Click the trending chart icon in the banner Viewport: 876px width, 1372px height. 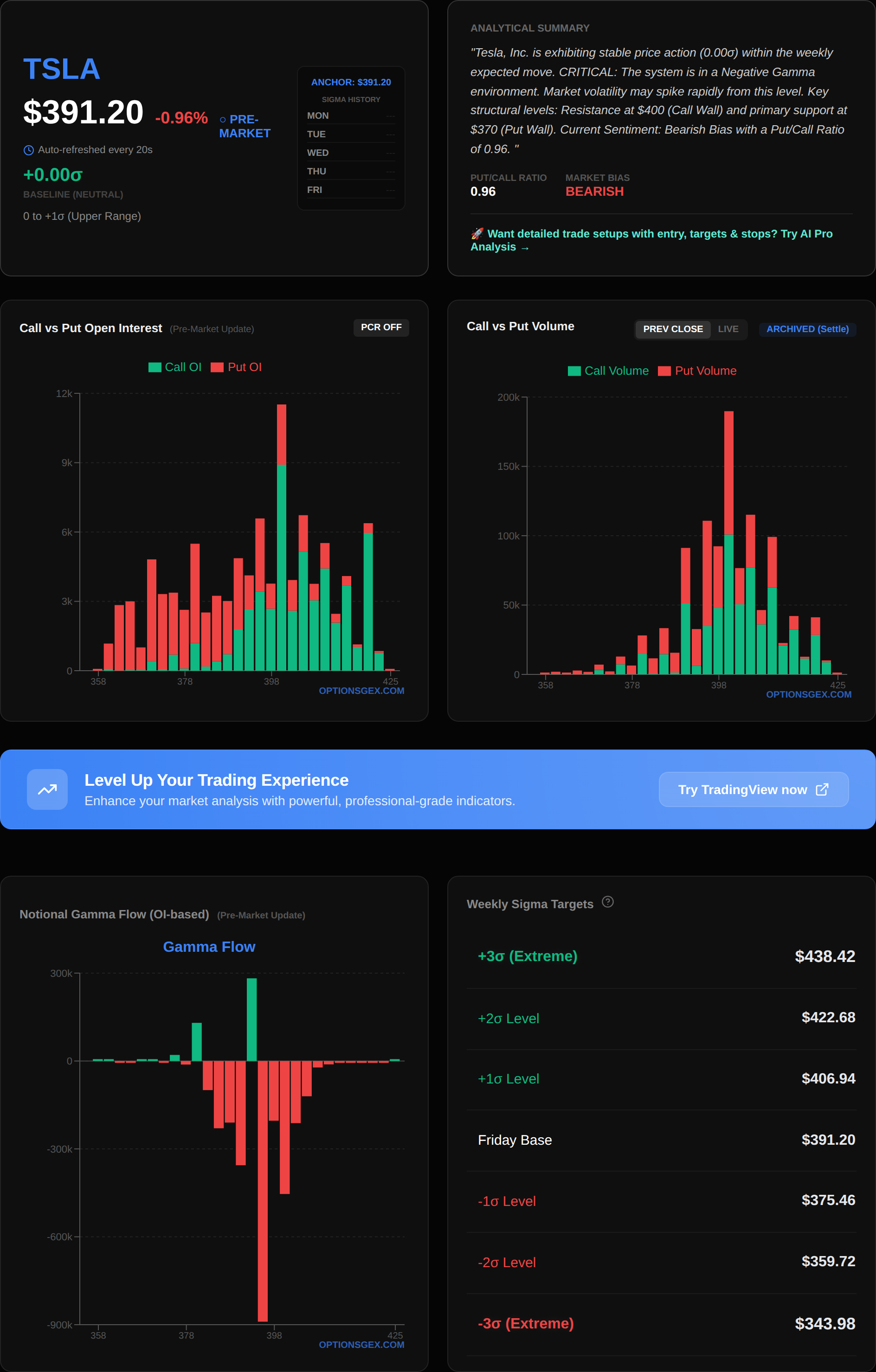point(47,789)
